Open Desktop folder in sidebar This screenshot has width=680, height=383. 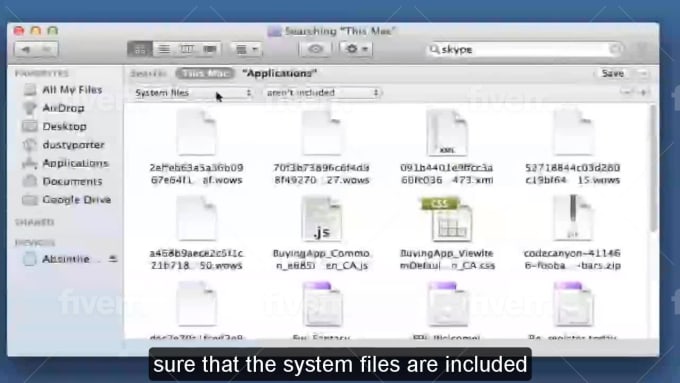[x=54, y=126]
